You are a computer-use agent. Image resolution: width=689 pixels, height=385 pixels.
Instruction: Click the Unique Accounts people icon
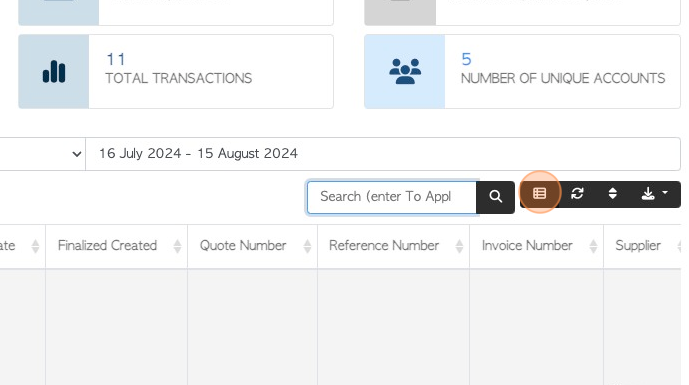click(x=405, y=72)
